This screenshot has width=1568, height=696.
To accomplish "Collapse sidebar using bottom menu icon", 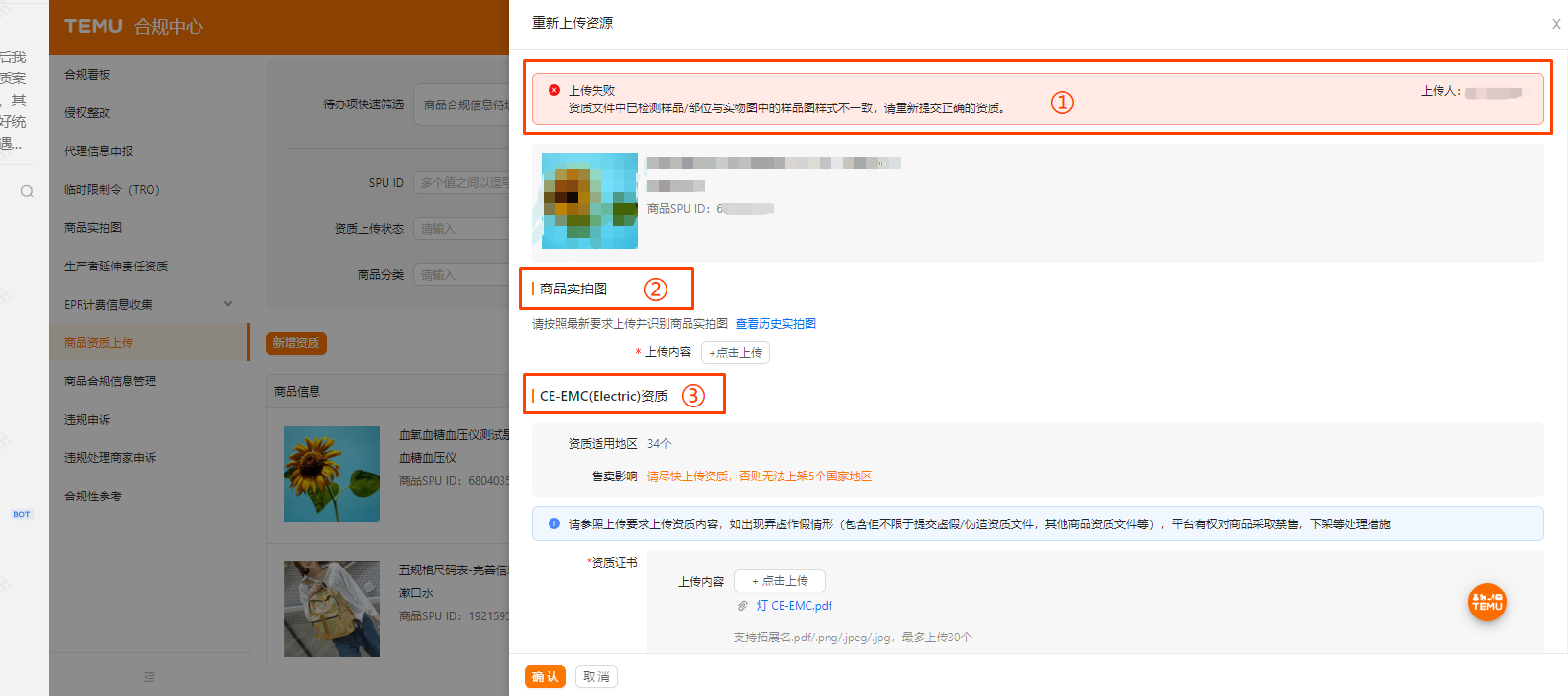I will (x=149, y=677).
